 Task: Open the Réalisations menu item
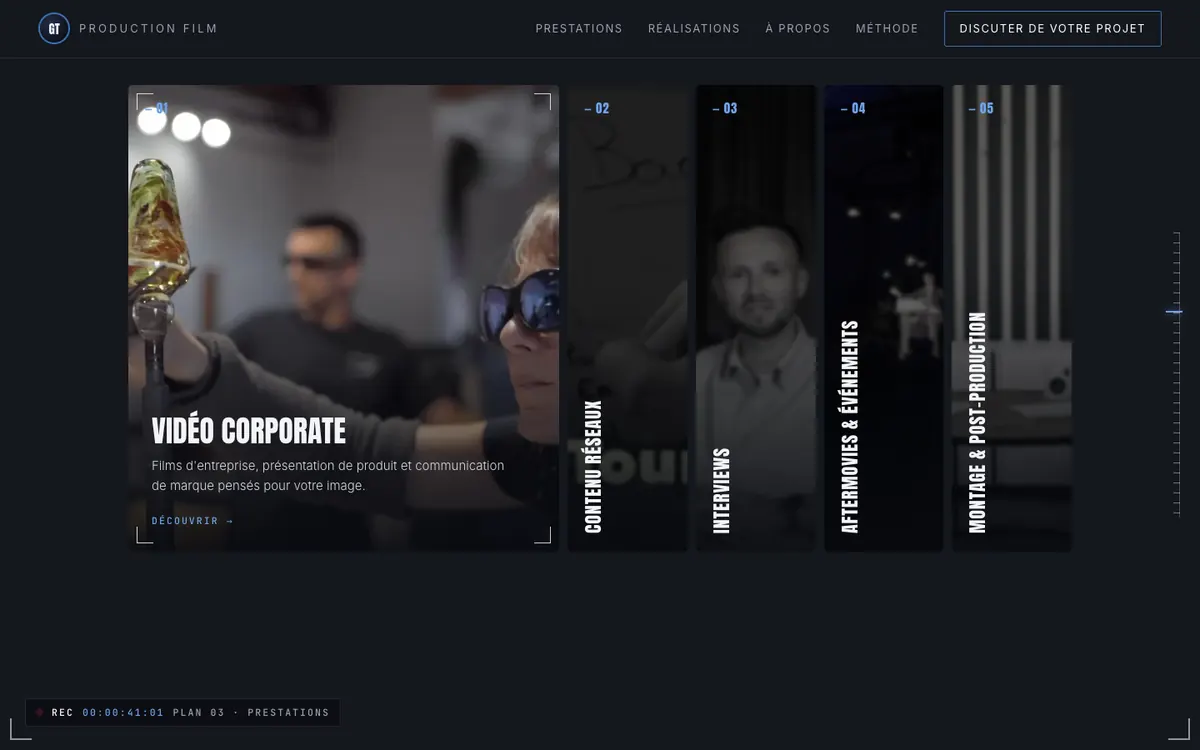(694, 29)
